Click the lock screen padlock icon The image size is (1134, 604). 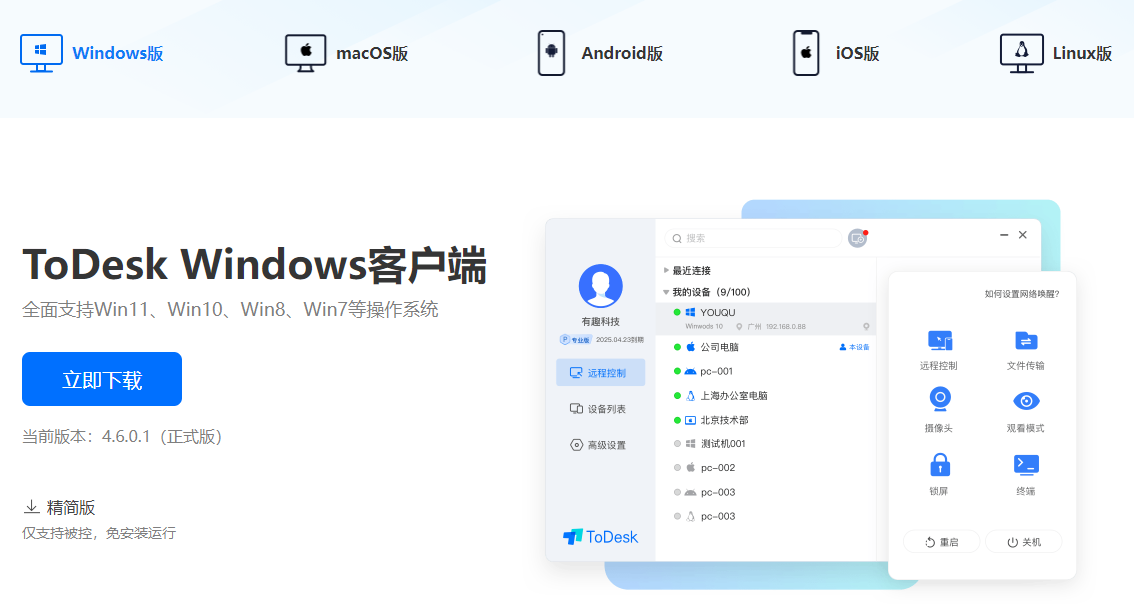pyautogui.click(x=939, y=465)
